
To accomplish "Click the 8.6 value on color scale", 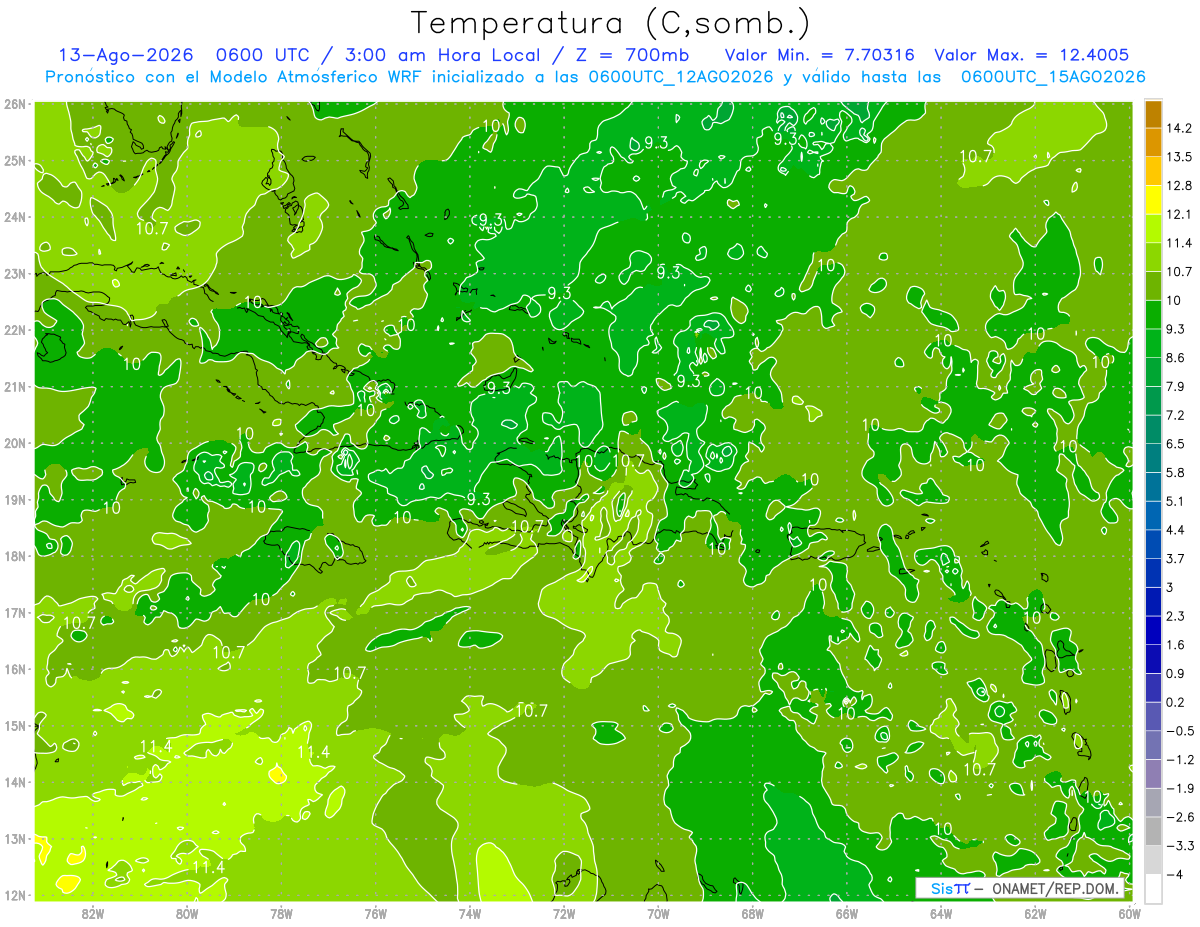I will pos(1176,357).
